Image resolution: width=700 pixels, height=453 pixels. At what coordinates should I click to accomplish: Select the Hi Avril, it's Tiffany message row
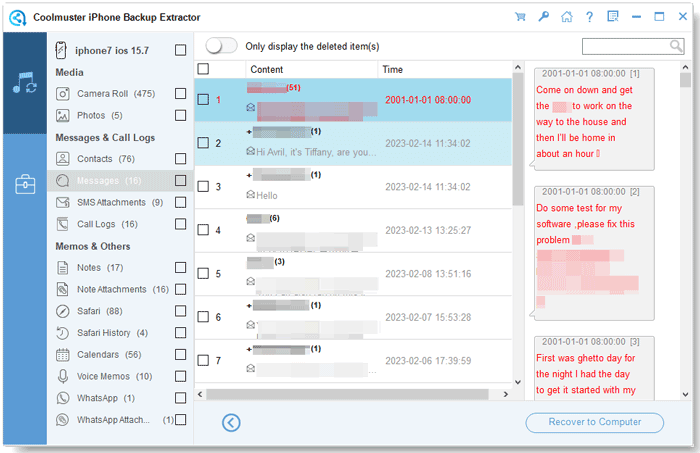[353, 143]
